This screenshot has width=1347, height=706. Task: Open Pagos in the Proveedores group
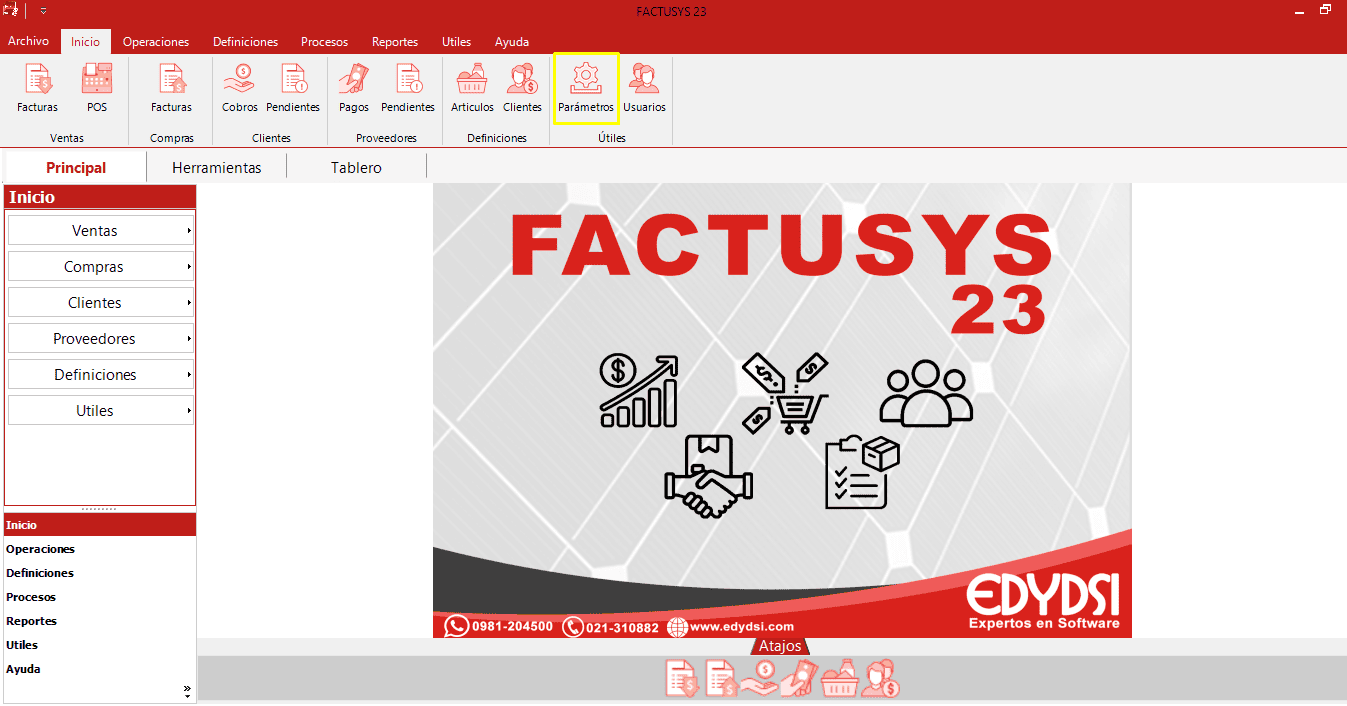click(x=354, y=88)
